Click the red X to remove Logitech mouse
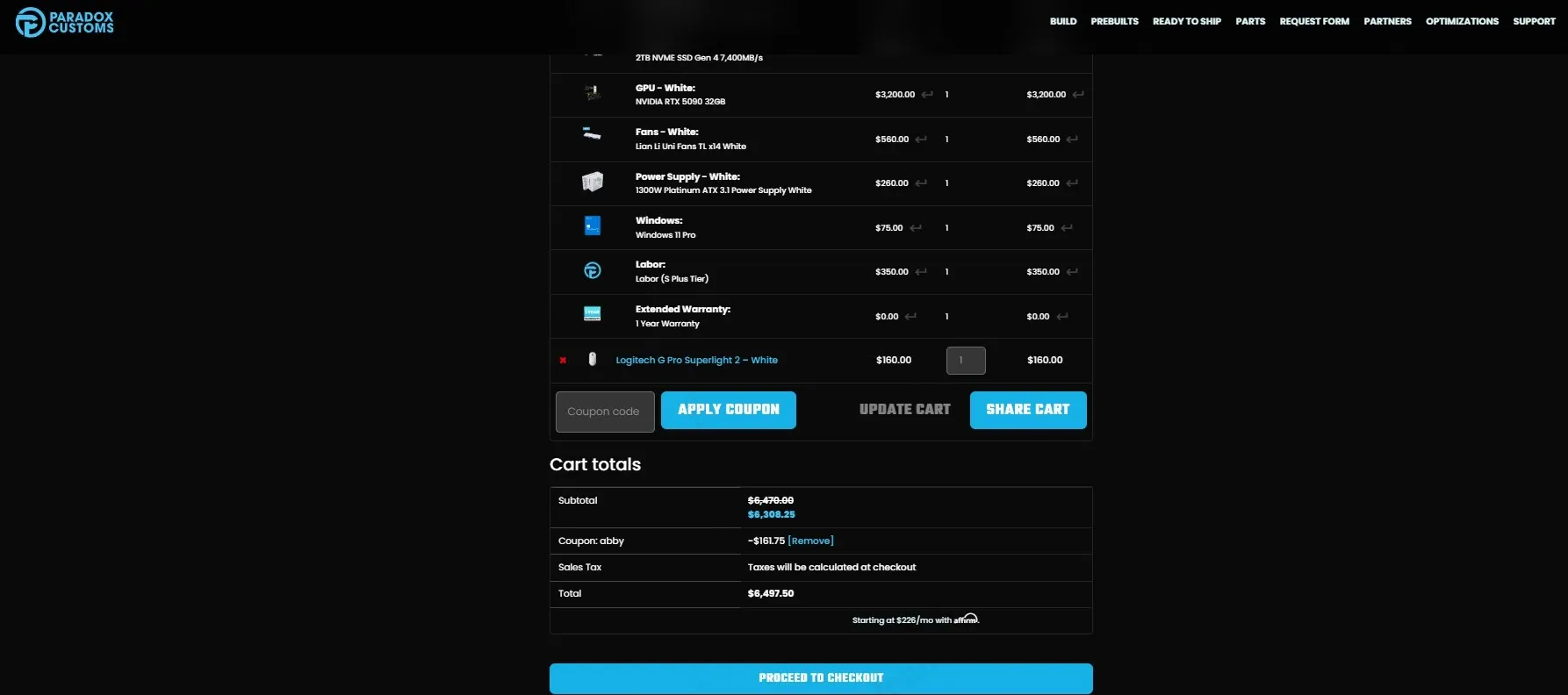 (563, 360)
